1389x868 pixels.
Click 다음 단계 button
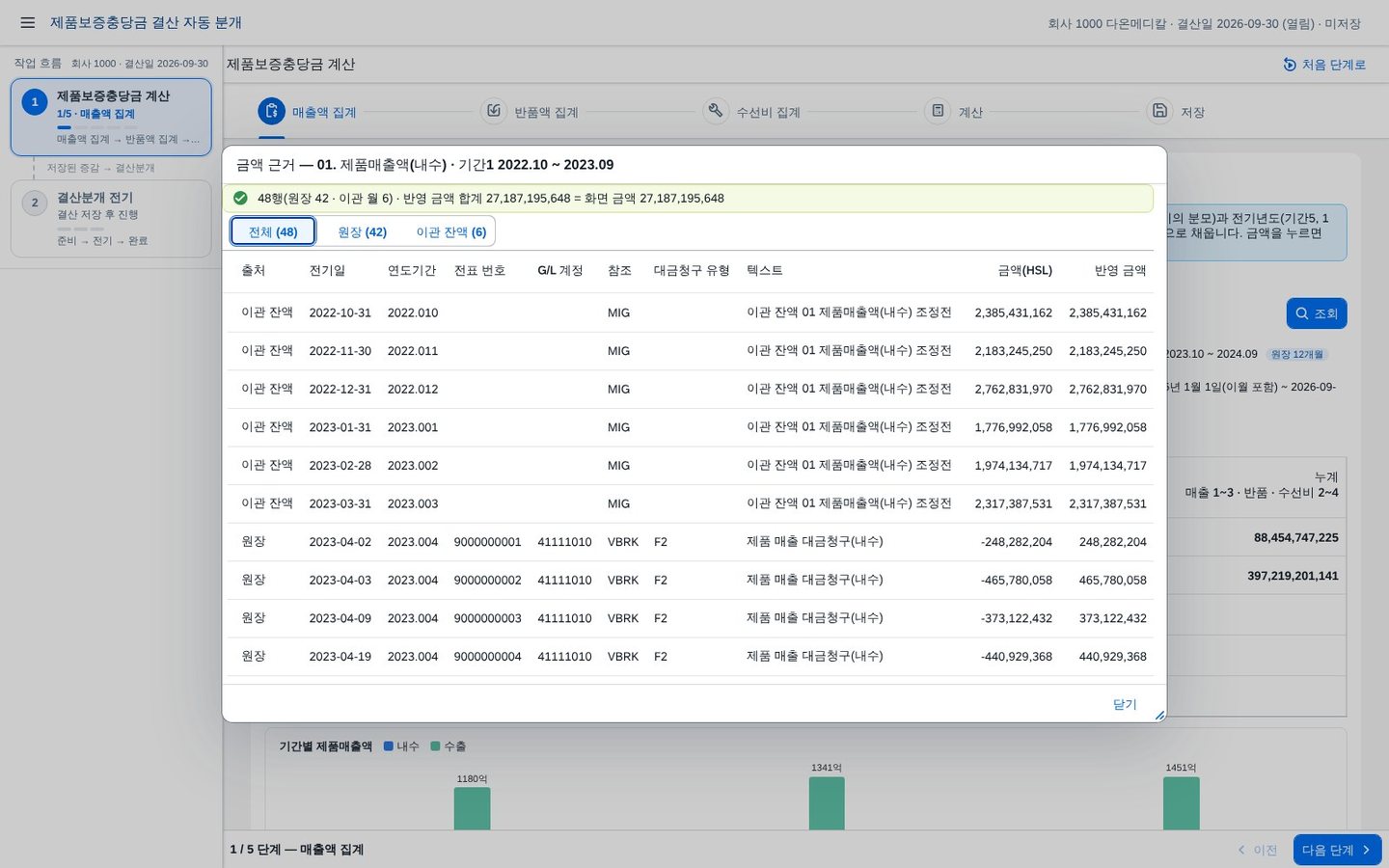1337,850
